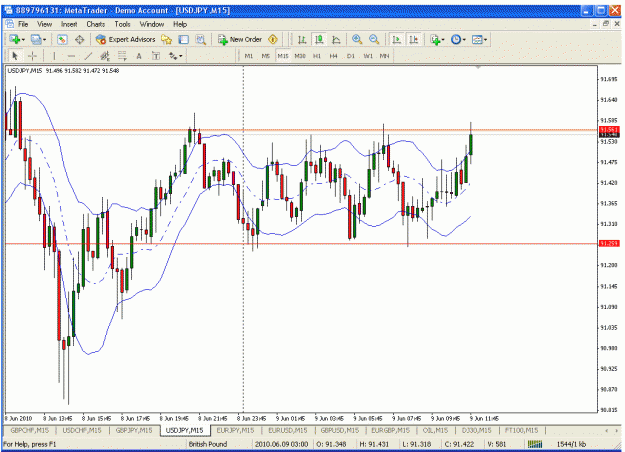Viewport: 625px width, 452px height.
Task: Open the Navigator star-folder icon
Action: tap(166, 39)
